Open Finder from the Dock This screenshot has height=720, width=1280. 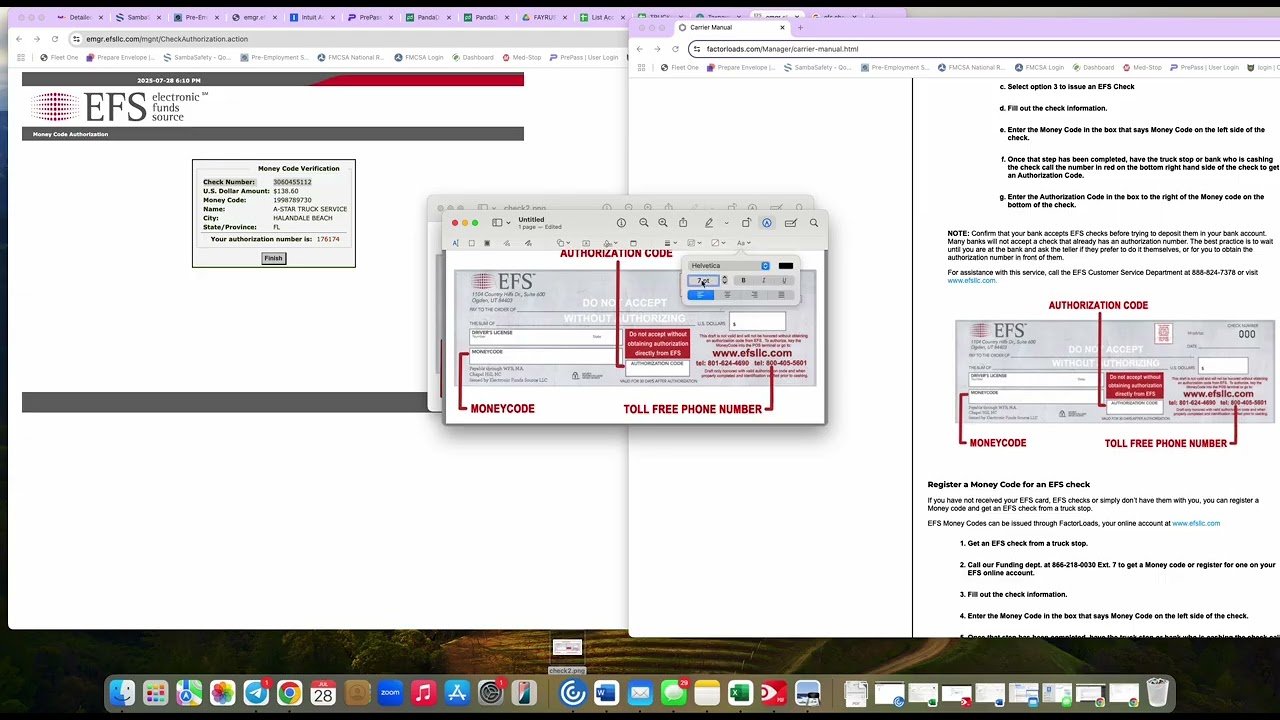click(x=122, y=693)
